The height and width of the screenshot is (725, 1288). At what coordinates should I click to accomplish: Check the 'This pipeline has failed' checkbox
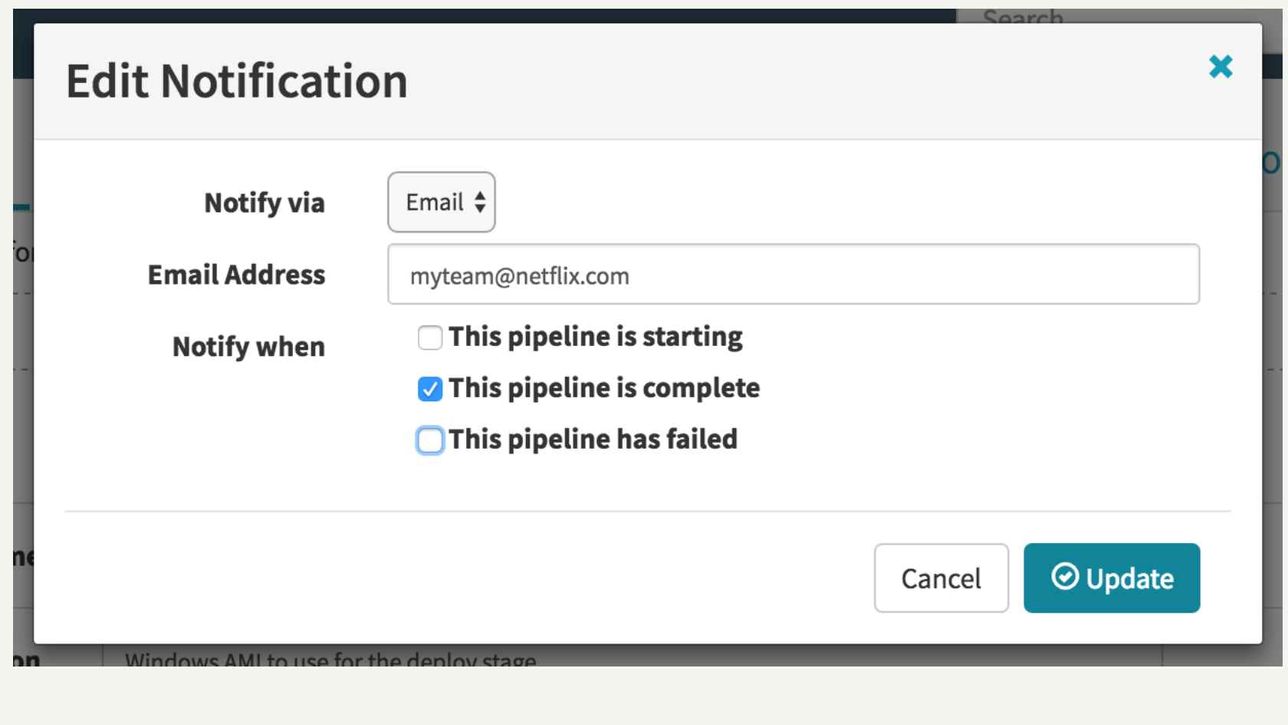(430, 440)
